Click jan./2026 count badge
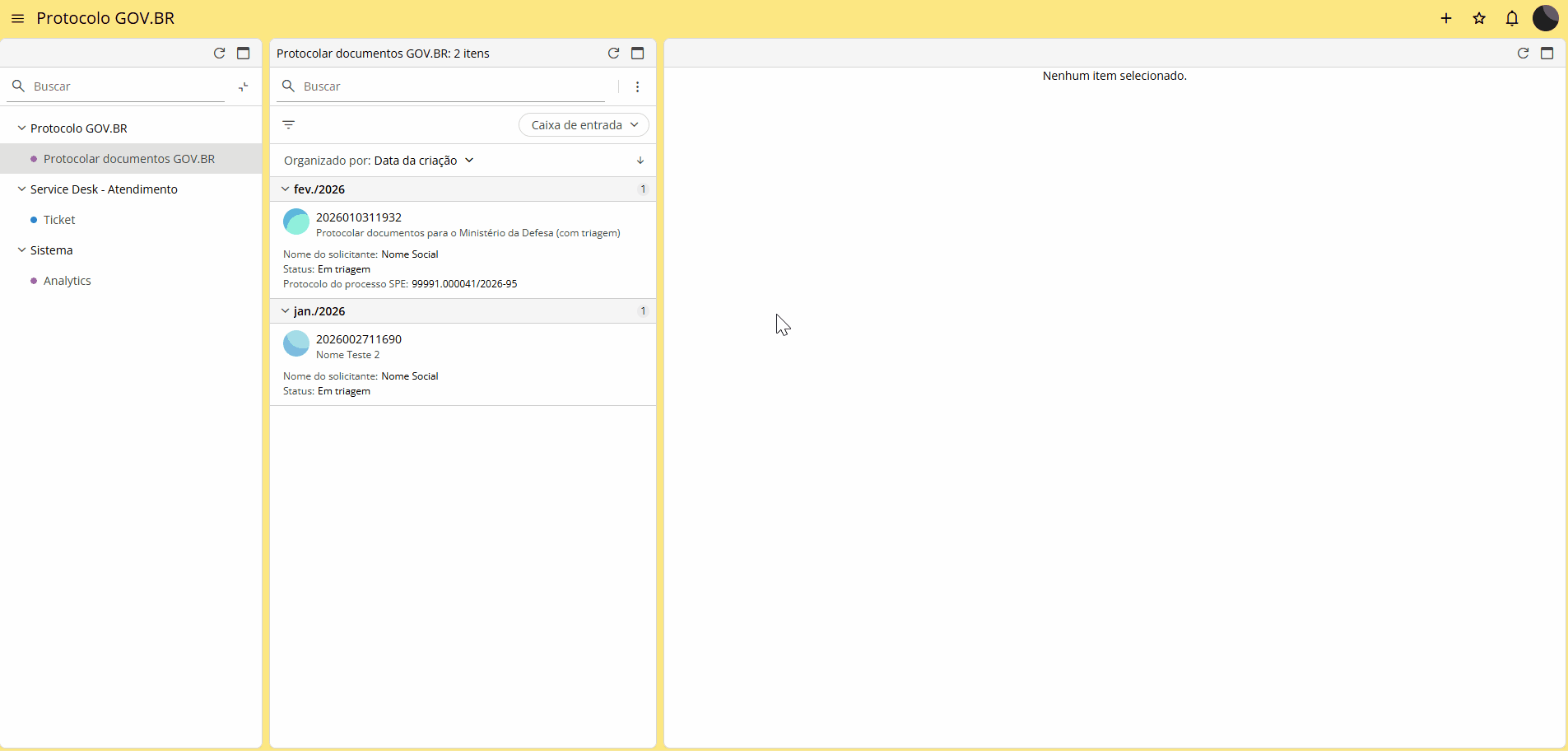 coord(643,311)
